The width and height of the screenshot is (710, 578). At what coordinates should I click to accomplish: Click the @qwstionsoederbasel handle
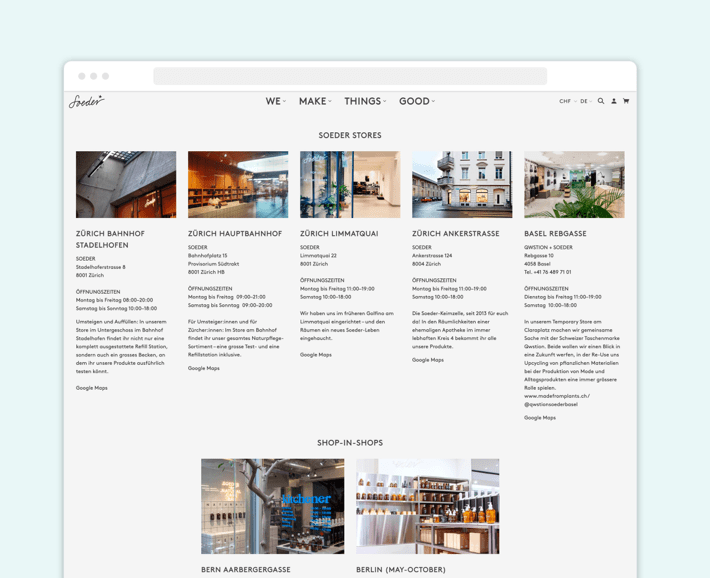point(551,404)
